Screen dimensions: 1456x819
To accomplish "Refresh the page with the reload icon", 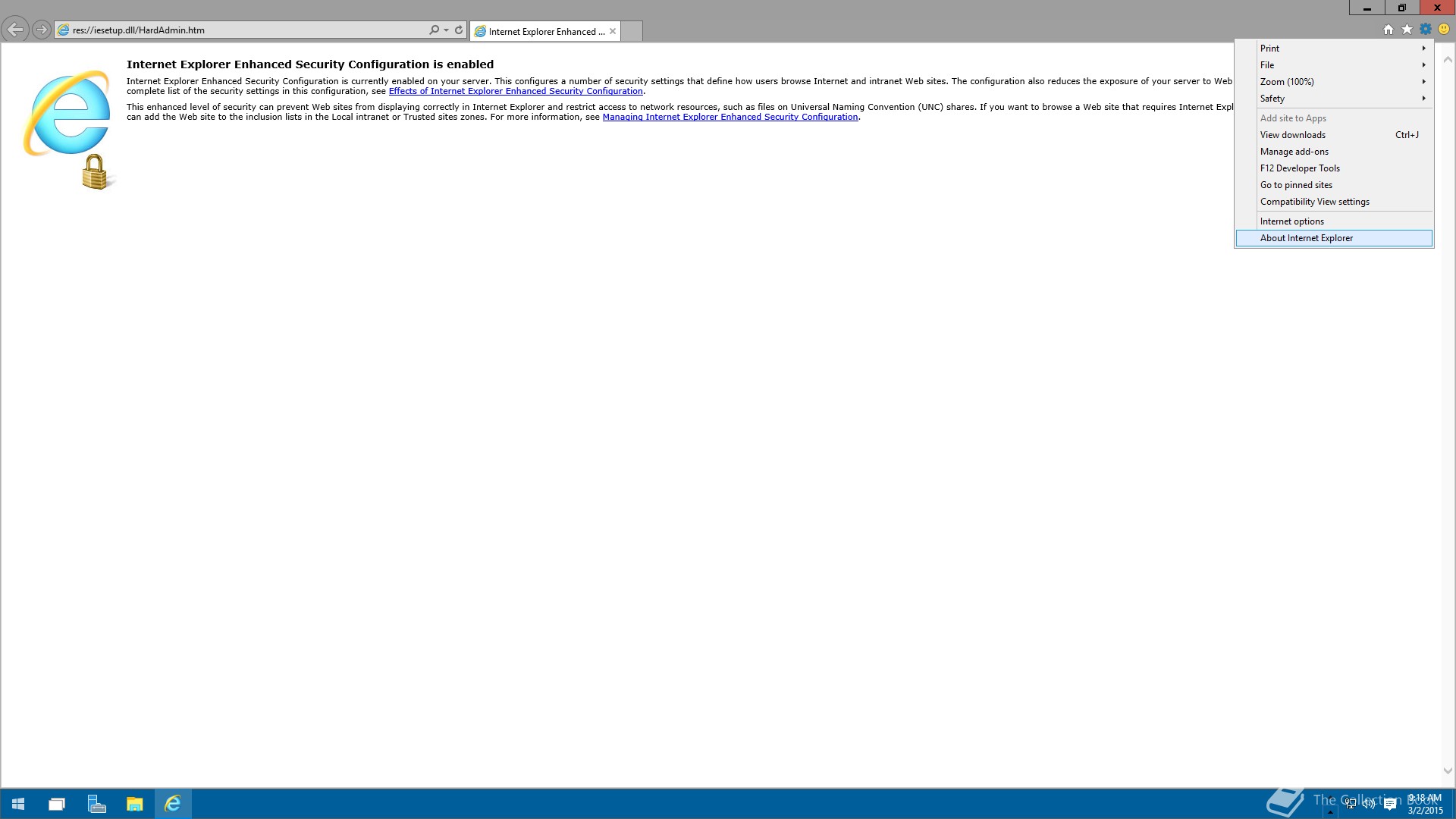I will pos(459,30).
